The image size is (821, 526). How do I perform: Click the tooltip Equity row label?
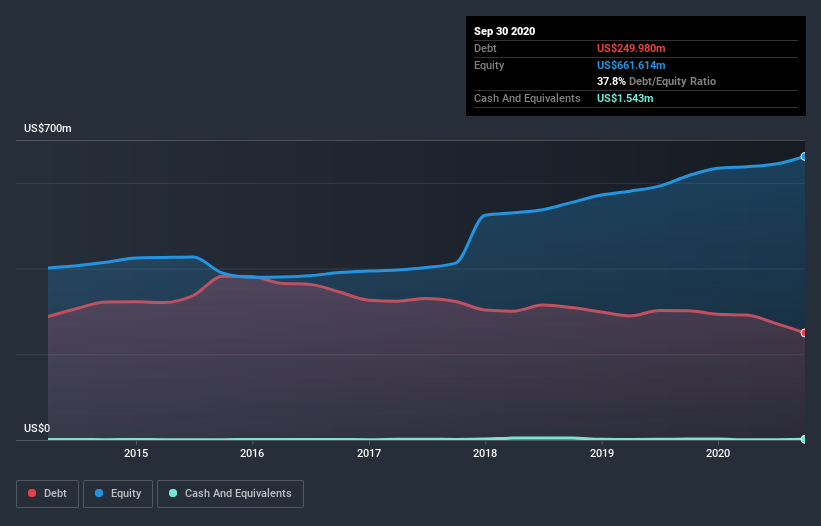tap(489, 65)
